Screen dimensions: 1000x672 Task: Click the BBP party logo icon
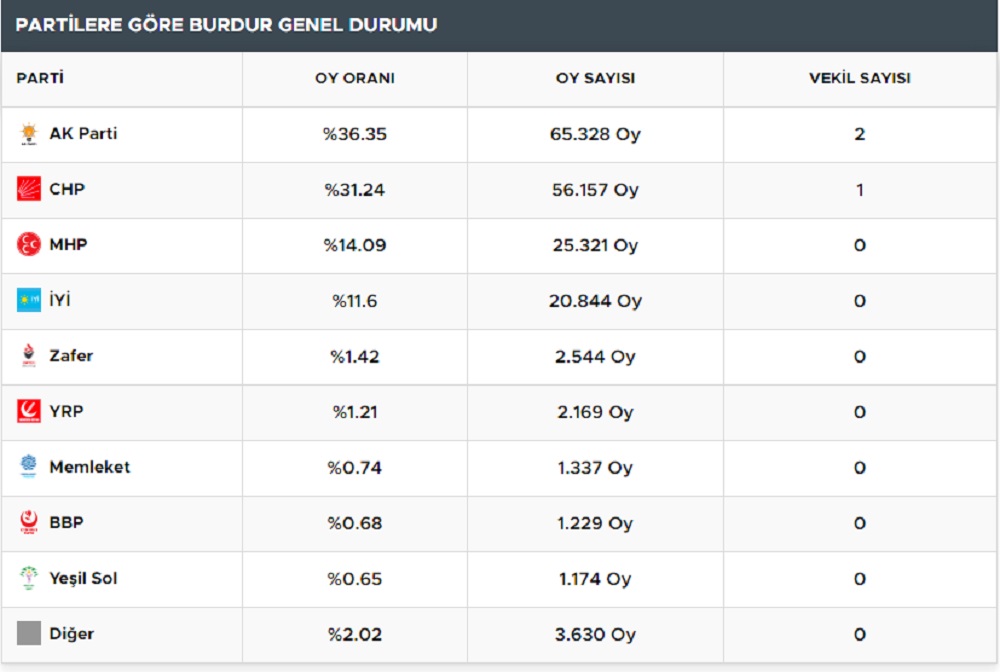point(29,522)
